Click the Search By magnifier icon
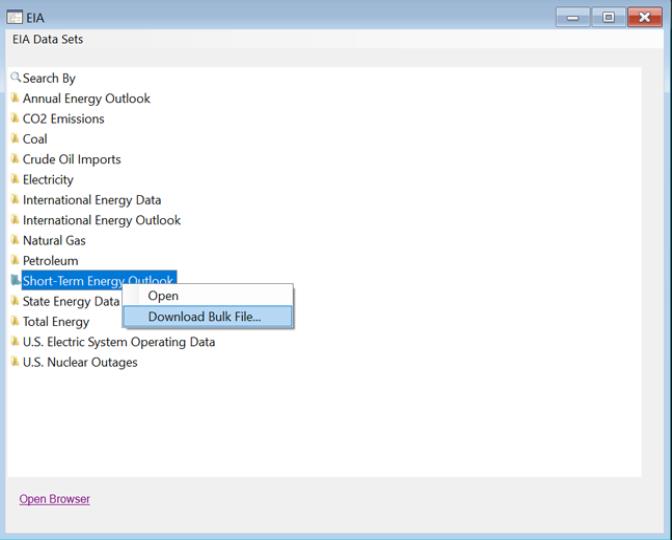This screenshot has width=672, height=540. point(15,78)
